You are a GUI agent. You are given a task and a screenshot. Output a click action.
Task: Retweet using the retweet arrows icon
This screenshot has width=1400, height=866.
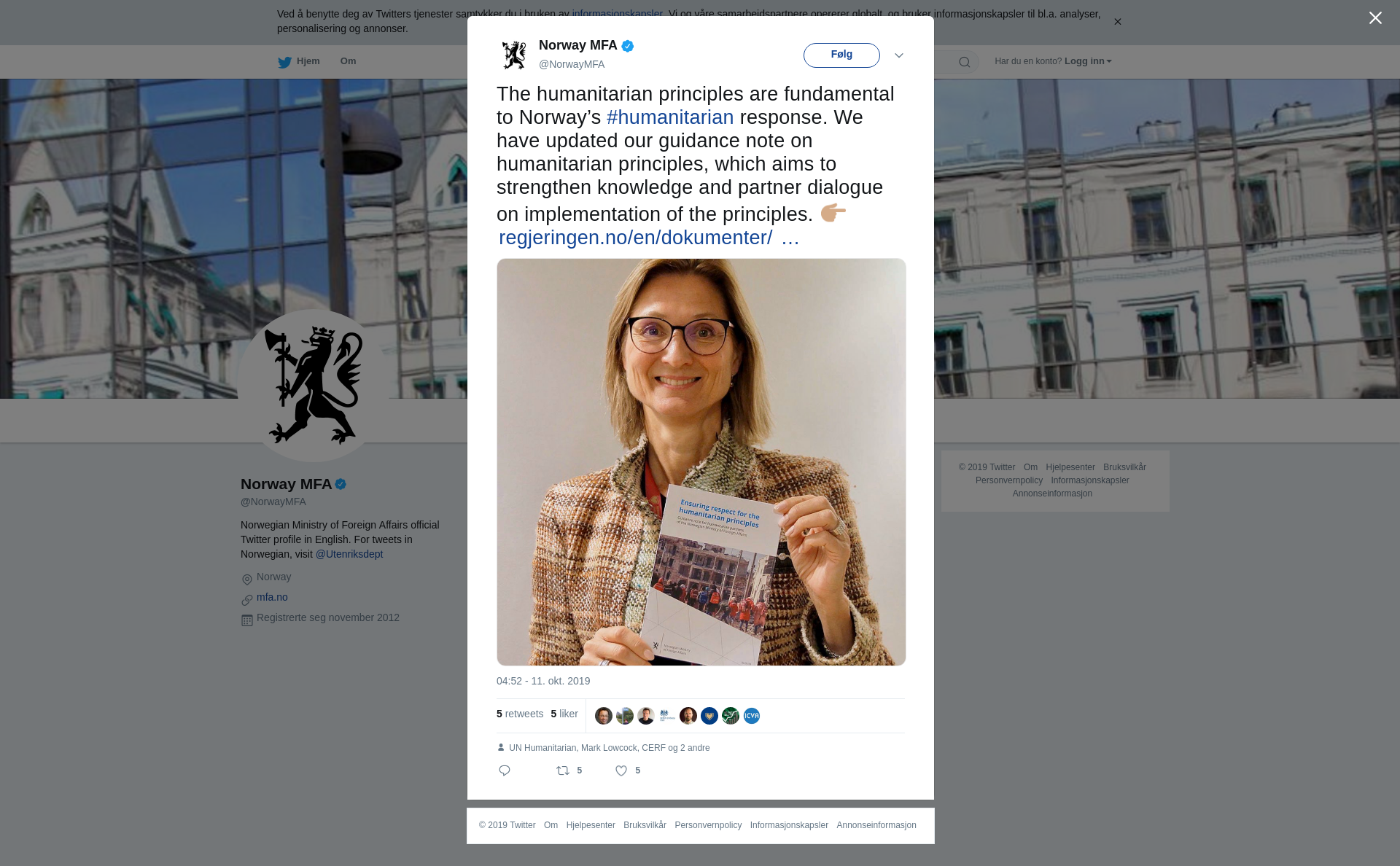[563, 771]
